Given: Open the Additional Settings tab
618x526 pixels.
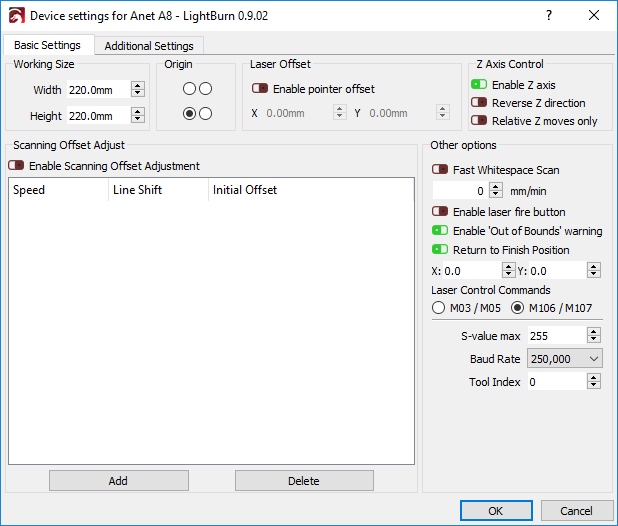Looking at the screenshot, I should point(149,46).
